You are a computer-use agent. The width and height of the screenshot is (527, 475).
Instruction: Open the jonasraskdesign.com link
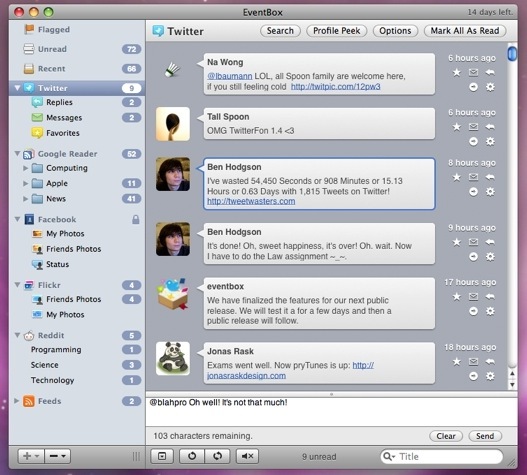246,376
